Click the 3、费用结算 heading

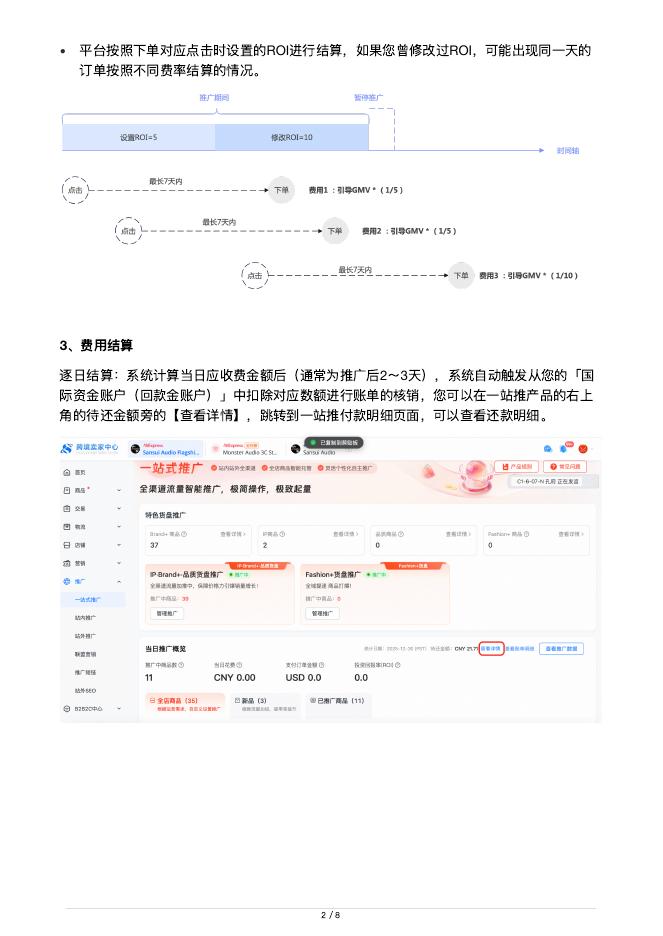[96, 346]
